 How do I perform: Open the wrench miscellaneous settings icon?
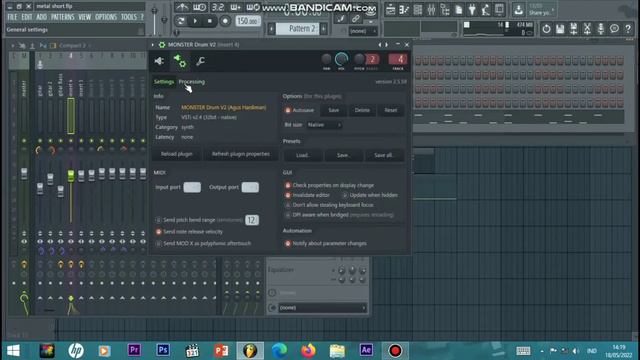tap(200, 61)
